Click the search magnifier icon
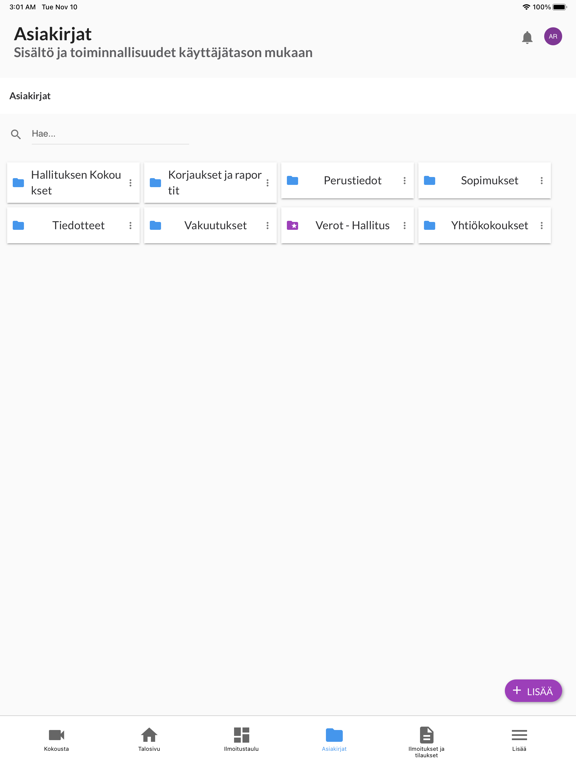The width and height of the screenshot is (576, 768). pos(16,134)
